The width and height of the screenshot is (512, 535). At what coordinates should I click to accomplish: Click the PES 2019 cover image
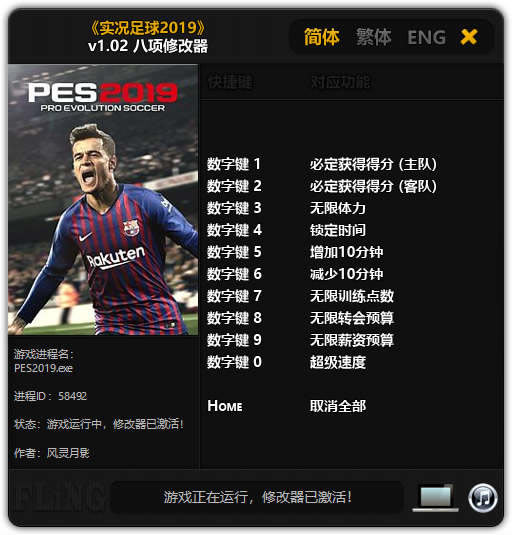103,200
